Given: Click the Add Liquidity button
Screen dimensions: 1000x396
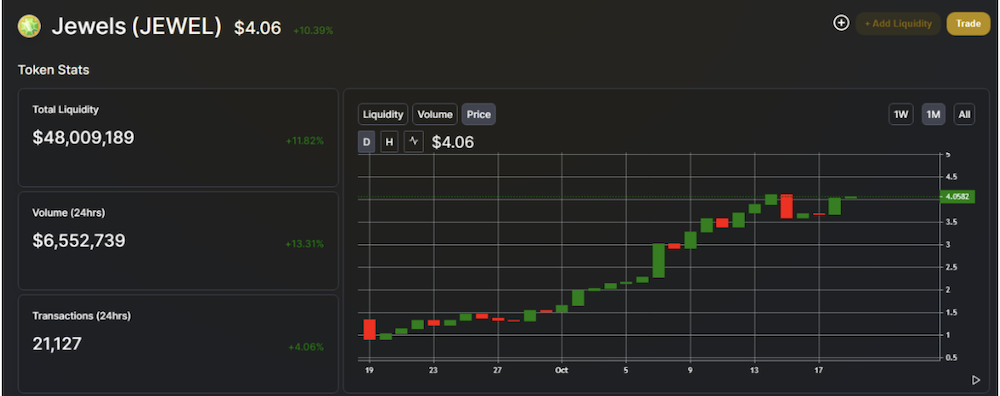Looking at the screenshot, I should pos(898,24).
